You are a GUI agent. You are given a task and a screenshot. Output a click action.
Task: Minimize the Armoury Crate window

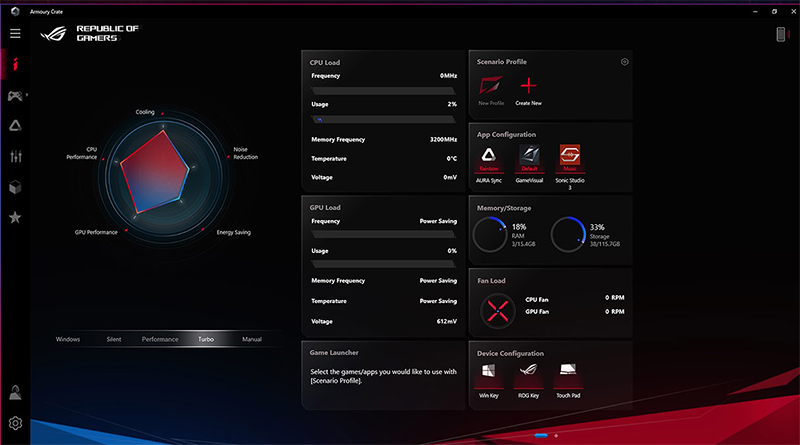755,11
